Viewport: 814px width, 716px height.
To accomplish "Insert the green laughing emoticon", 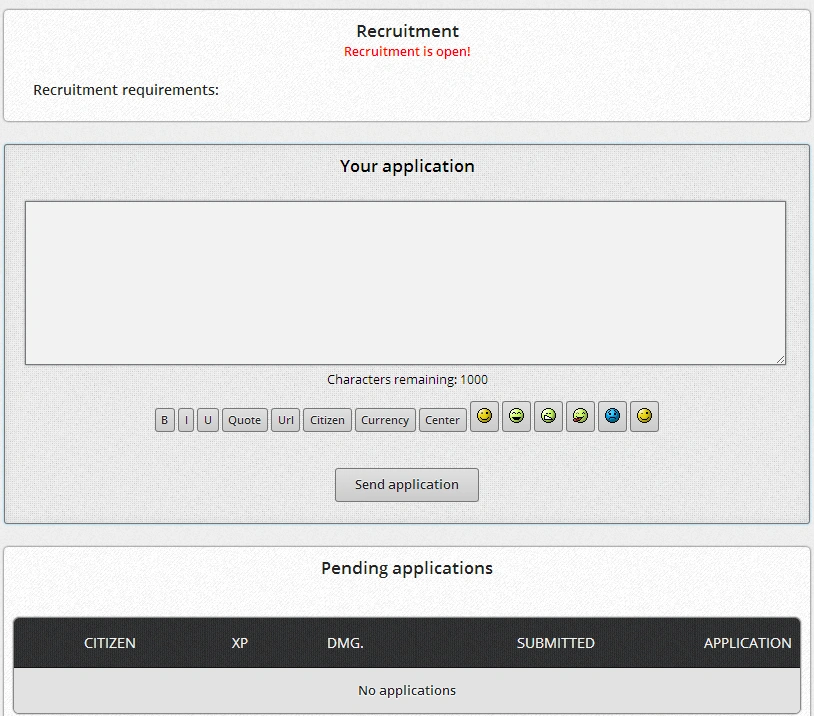I will [517, 416].
